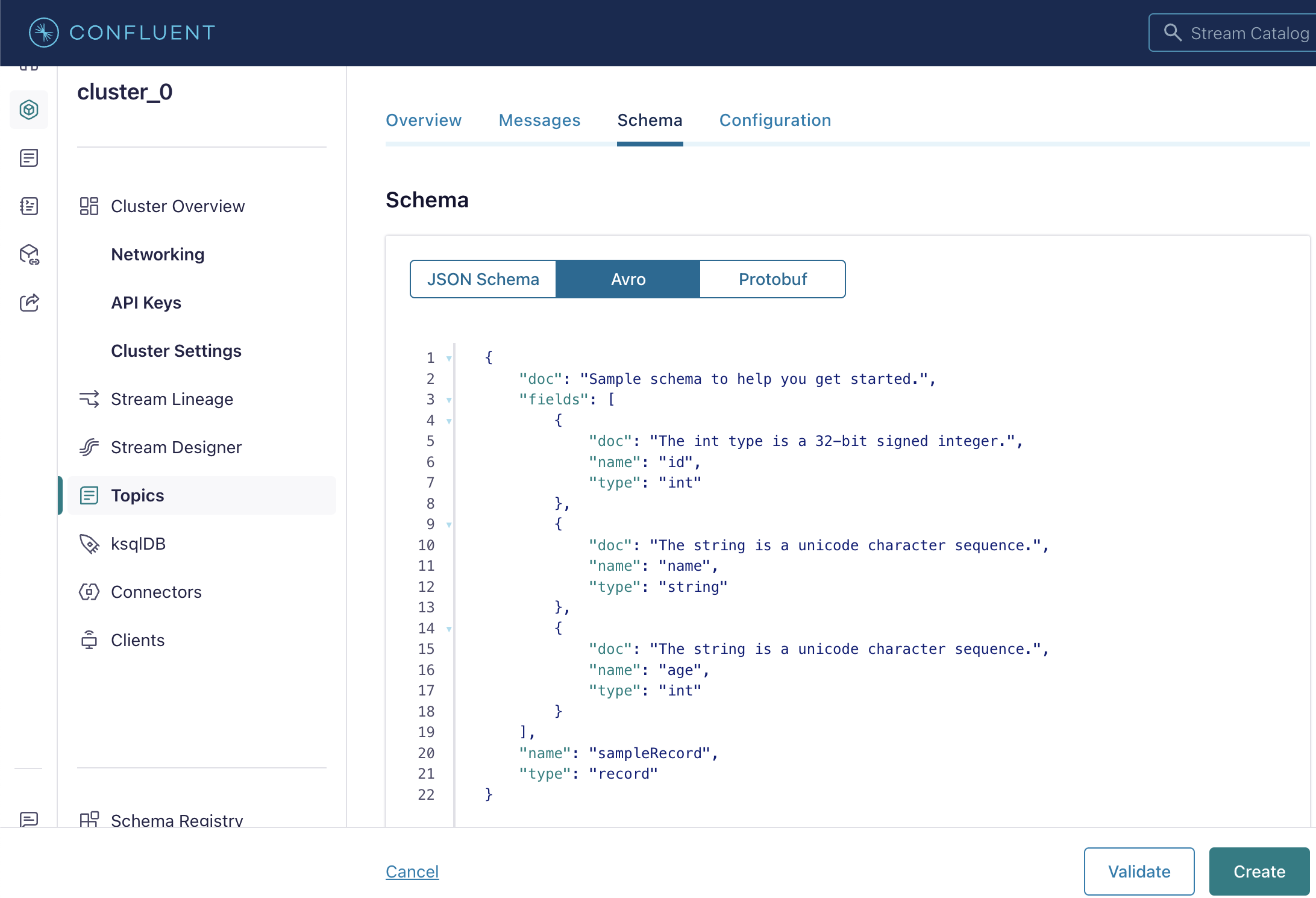1316x898 pixels.
Task: Open Stream Designer page
Action: [201, 447]
